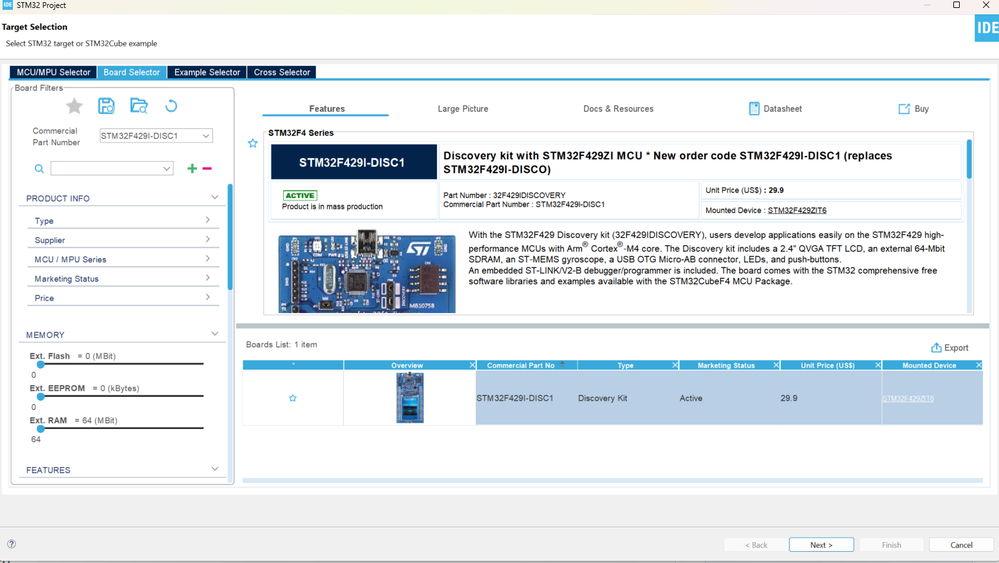This screenshot has height=563, width=999.
Task: Click the Buy external link icon
Action: click(904, 109)
